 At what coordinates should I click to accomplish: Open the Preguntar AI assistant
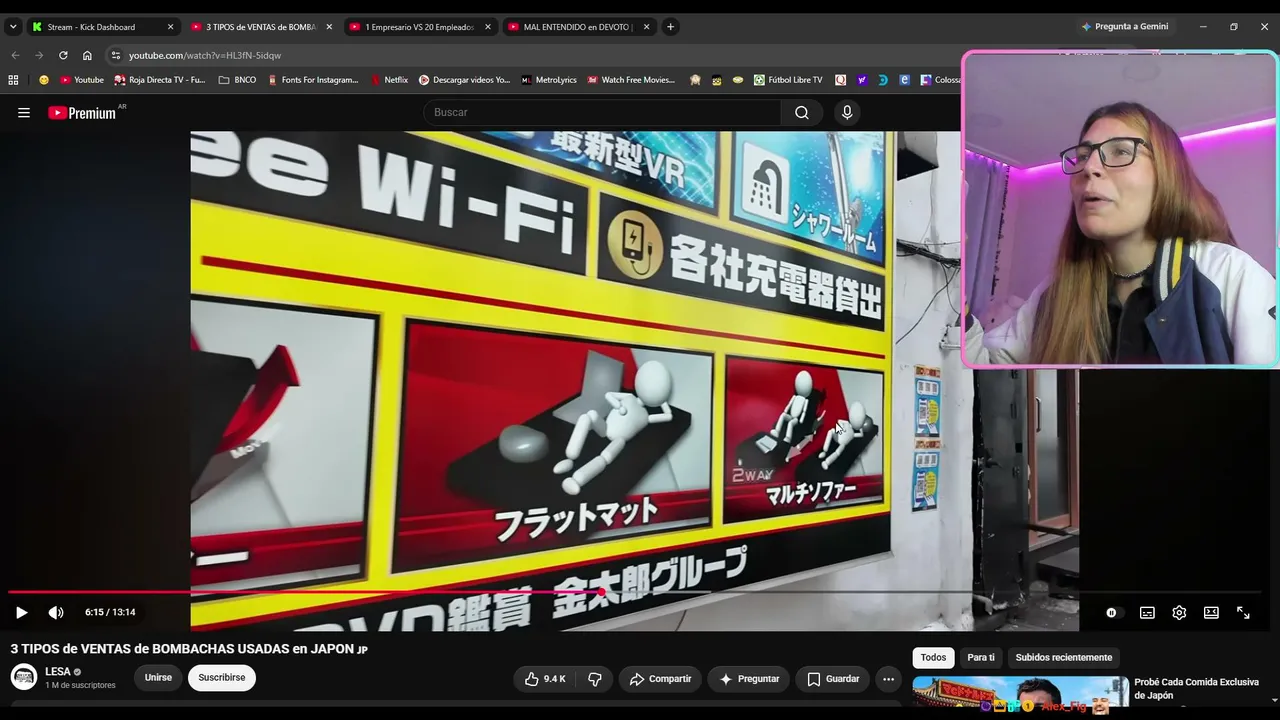pyautogui.click(x=749, y=679)
